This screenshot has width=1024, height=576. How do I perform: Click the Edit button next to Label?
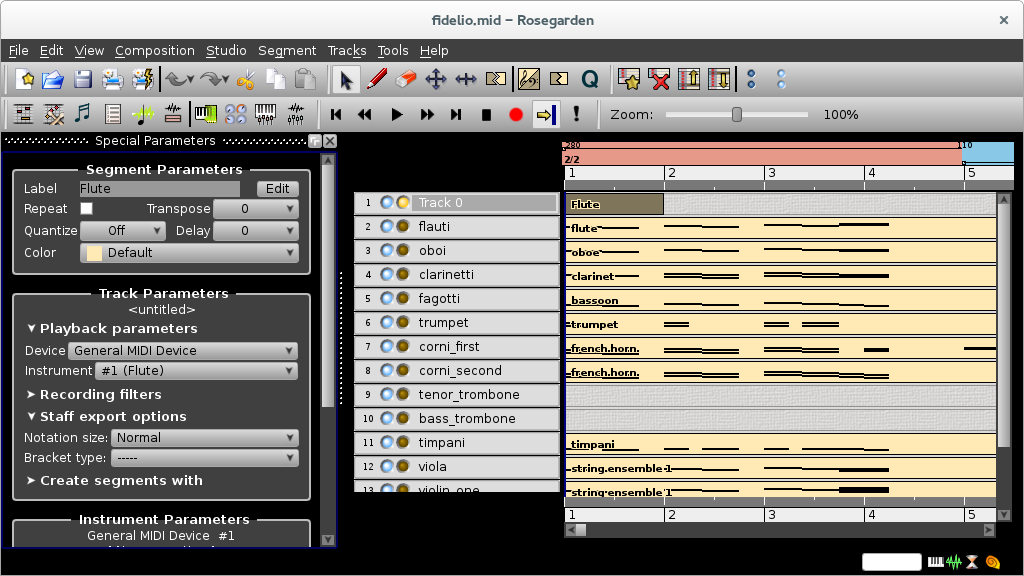[278, 189]
